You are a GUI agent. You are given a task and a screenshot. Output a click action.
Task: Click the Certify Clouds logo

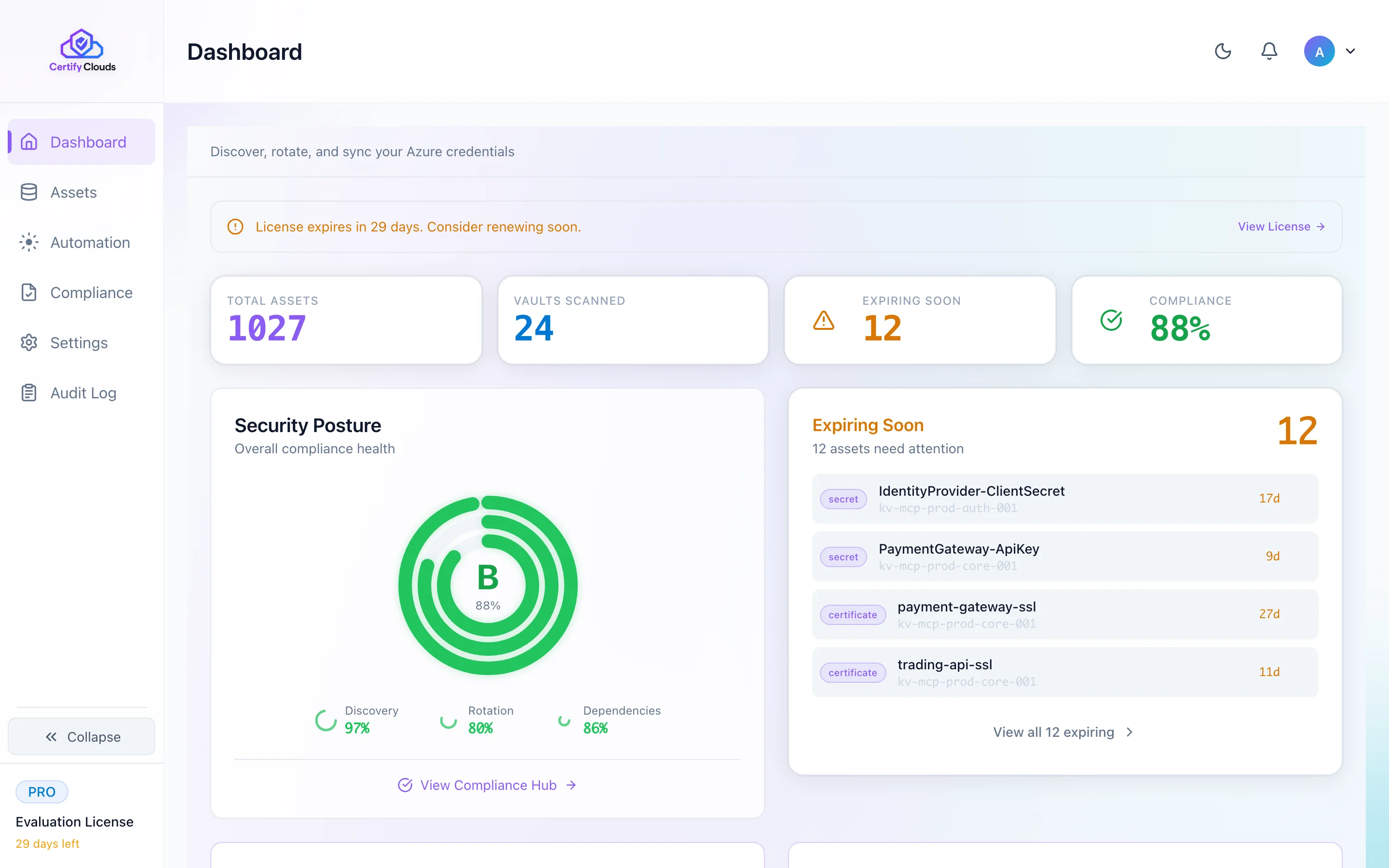pyautogui.click(x=82, y=51)
